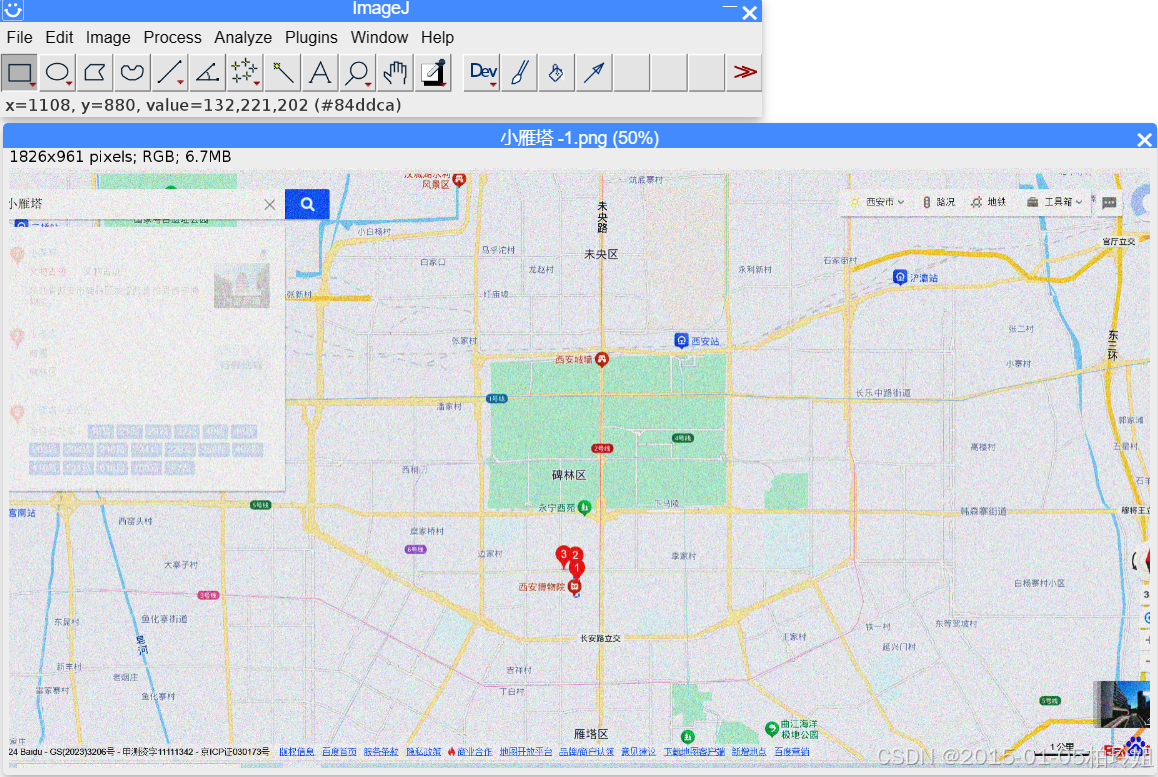This screenshot has width=1158, height=777.
Task: Click red map marker number 2
Action: pos(575,555)
